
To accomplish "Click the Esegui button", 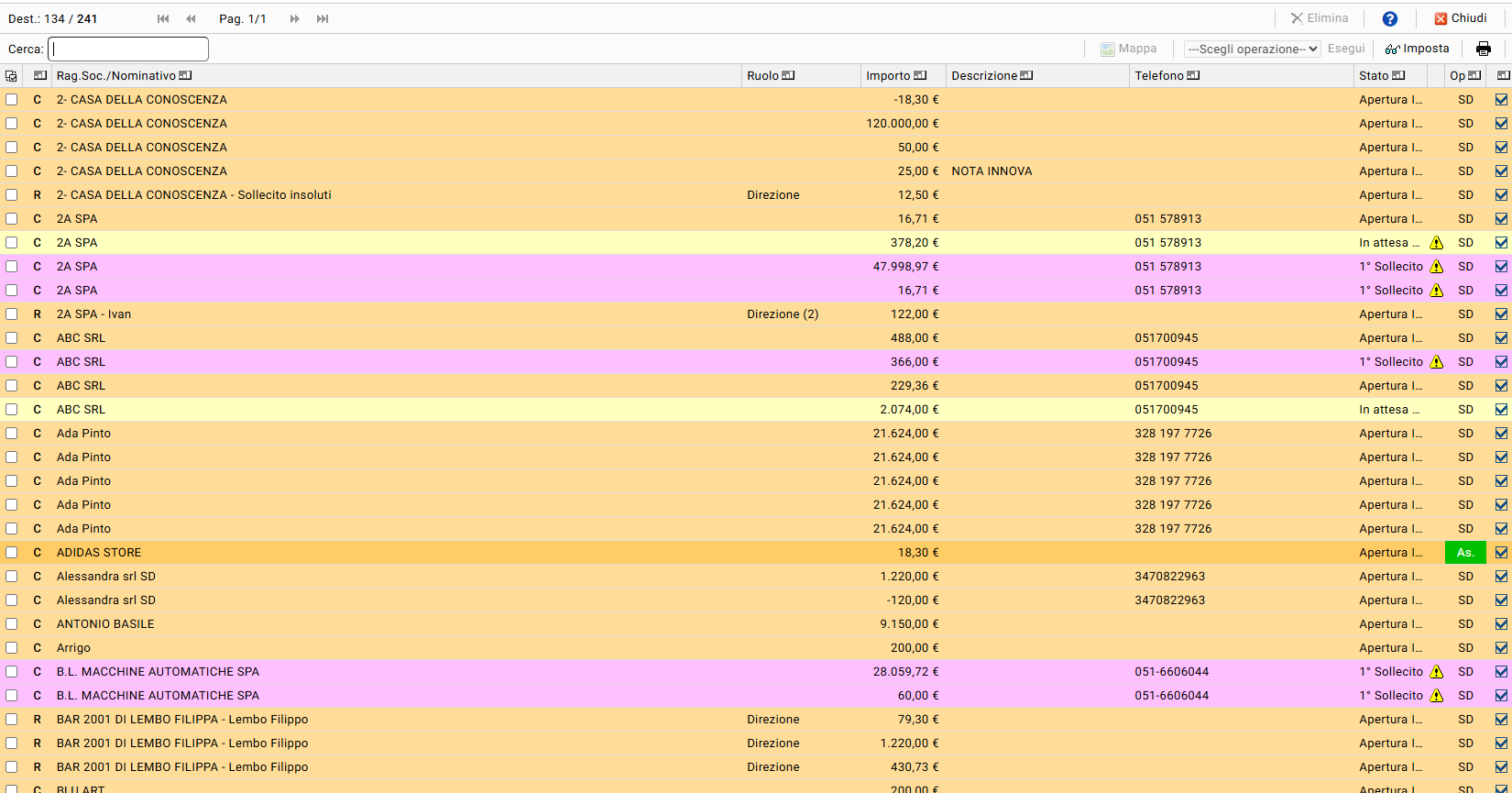I will click(1346, 49).
